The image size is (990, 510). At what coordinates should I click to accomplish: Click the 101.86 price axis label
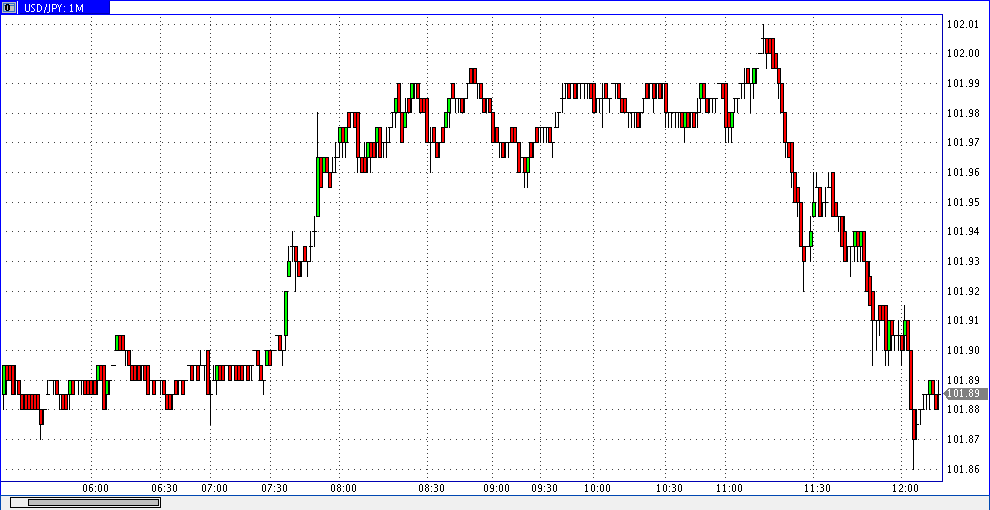(963, 469)
